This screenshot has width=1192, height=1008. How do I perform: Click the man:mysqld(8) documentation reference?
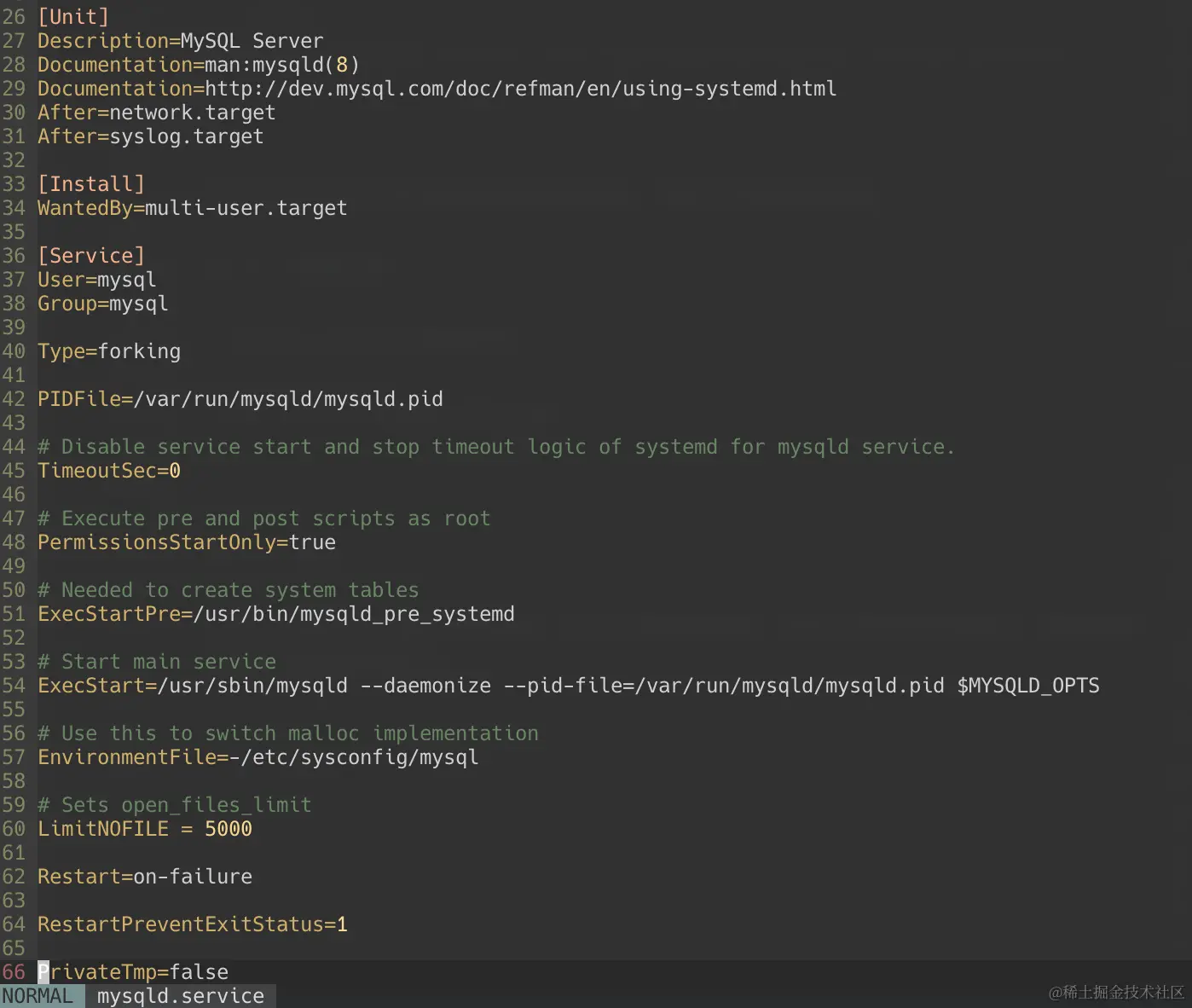click(x=281, y=64)
